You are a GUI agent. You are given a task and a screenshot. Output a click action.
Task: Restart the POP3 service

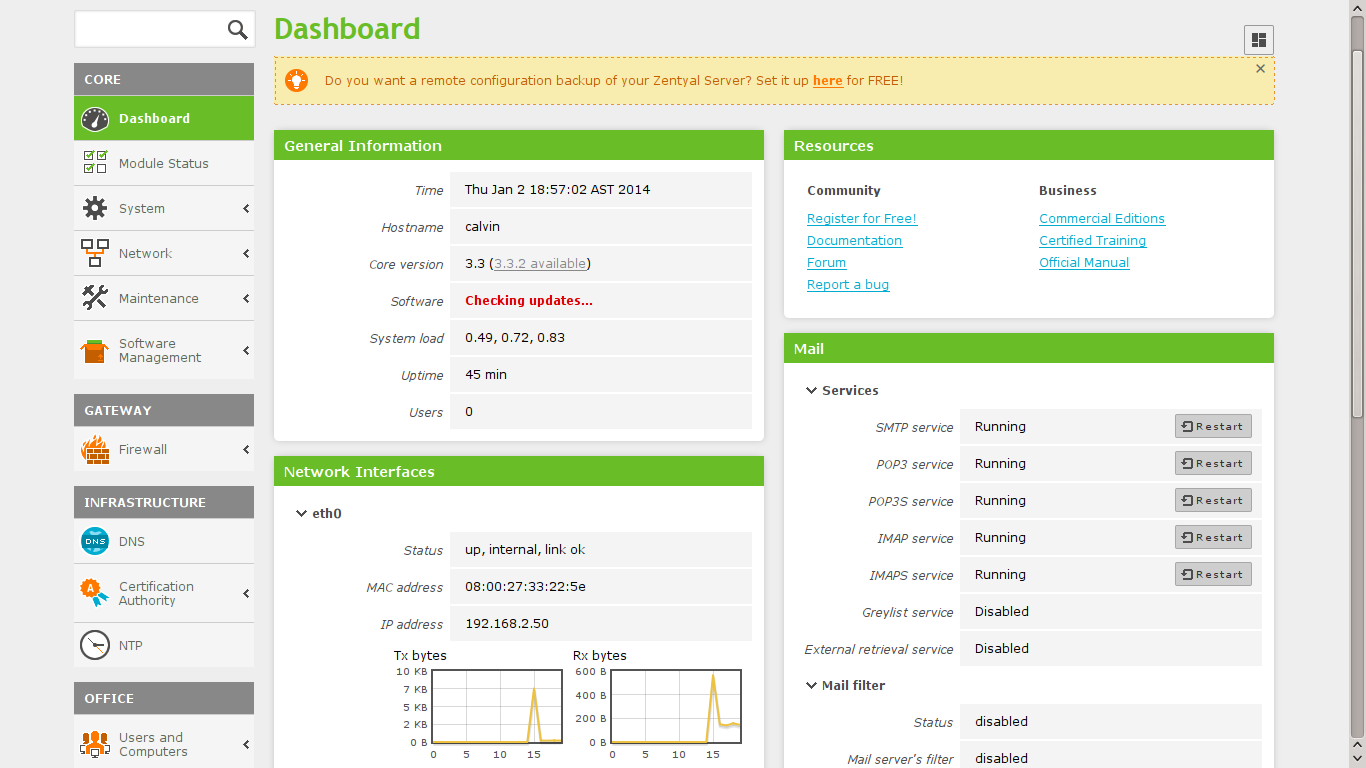(1213, 464)
